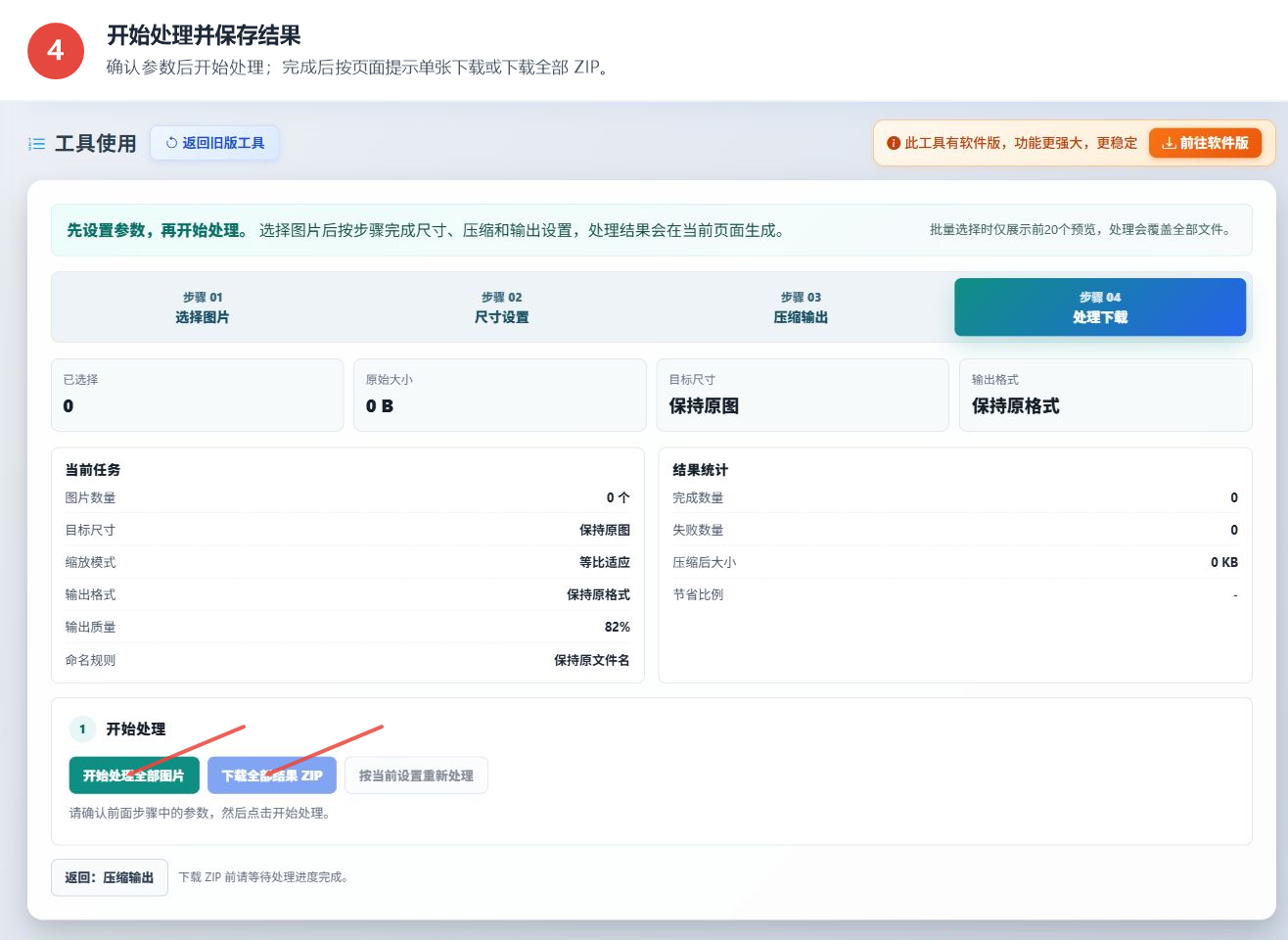1288x940 pixels.
Task: Switch to 步骤 03 压缩输出 tab
Action: click(801, 307)
